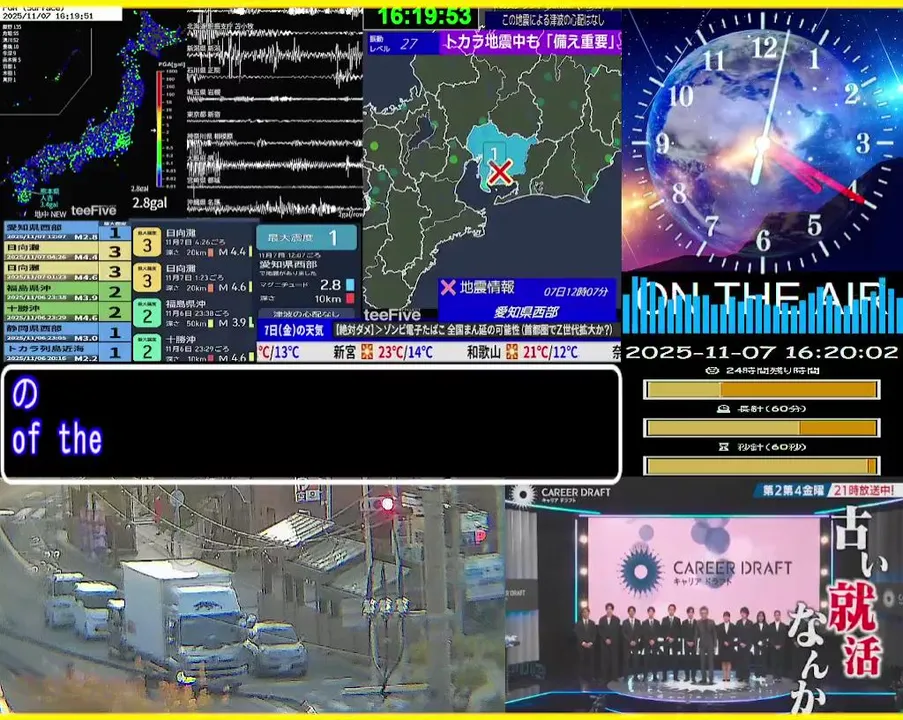Click the red traffic light in street camera

pyautogui.click(x=388, y=505)
